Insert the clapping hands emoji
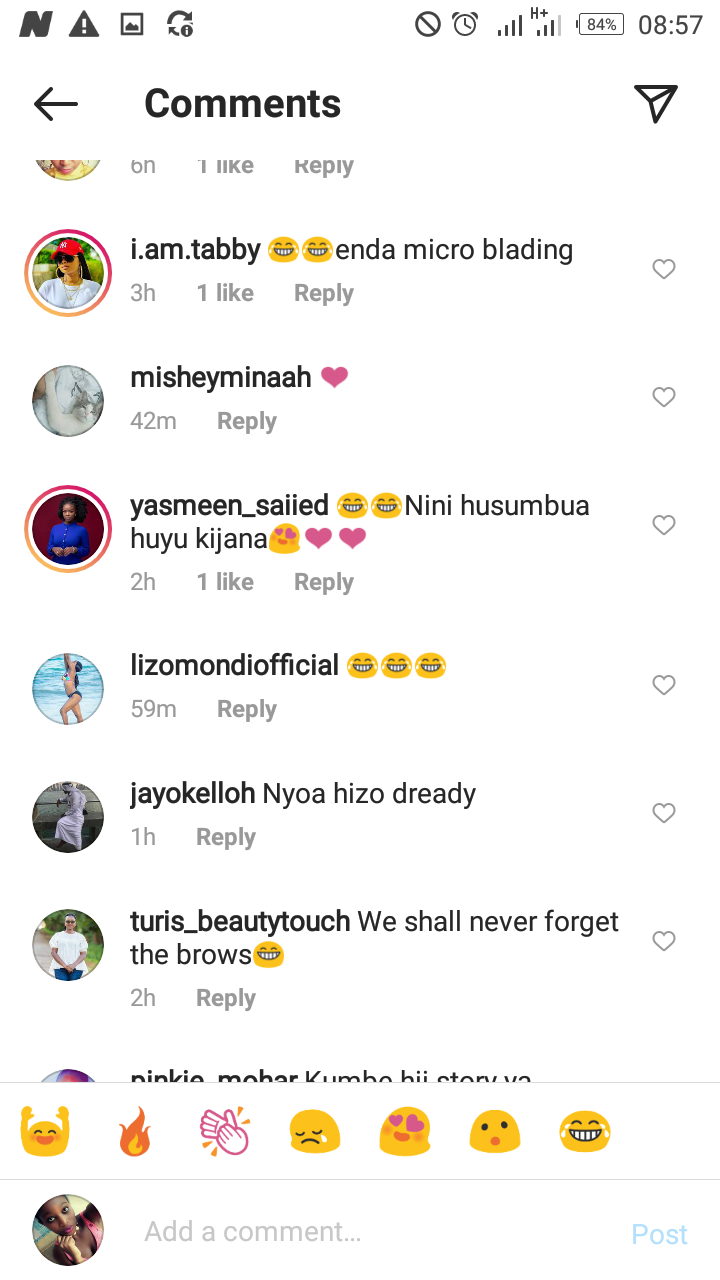The height and width of the screenshot is (1280, 720). click(225, 1132)
